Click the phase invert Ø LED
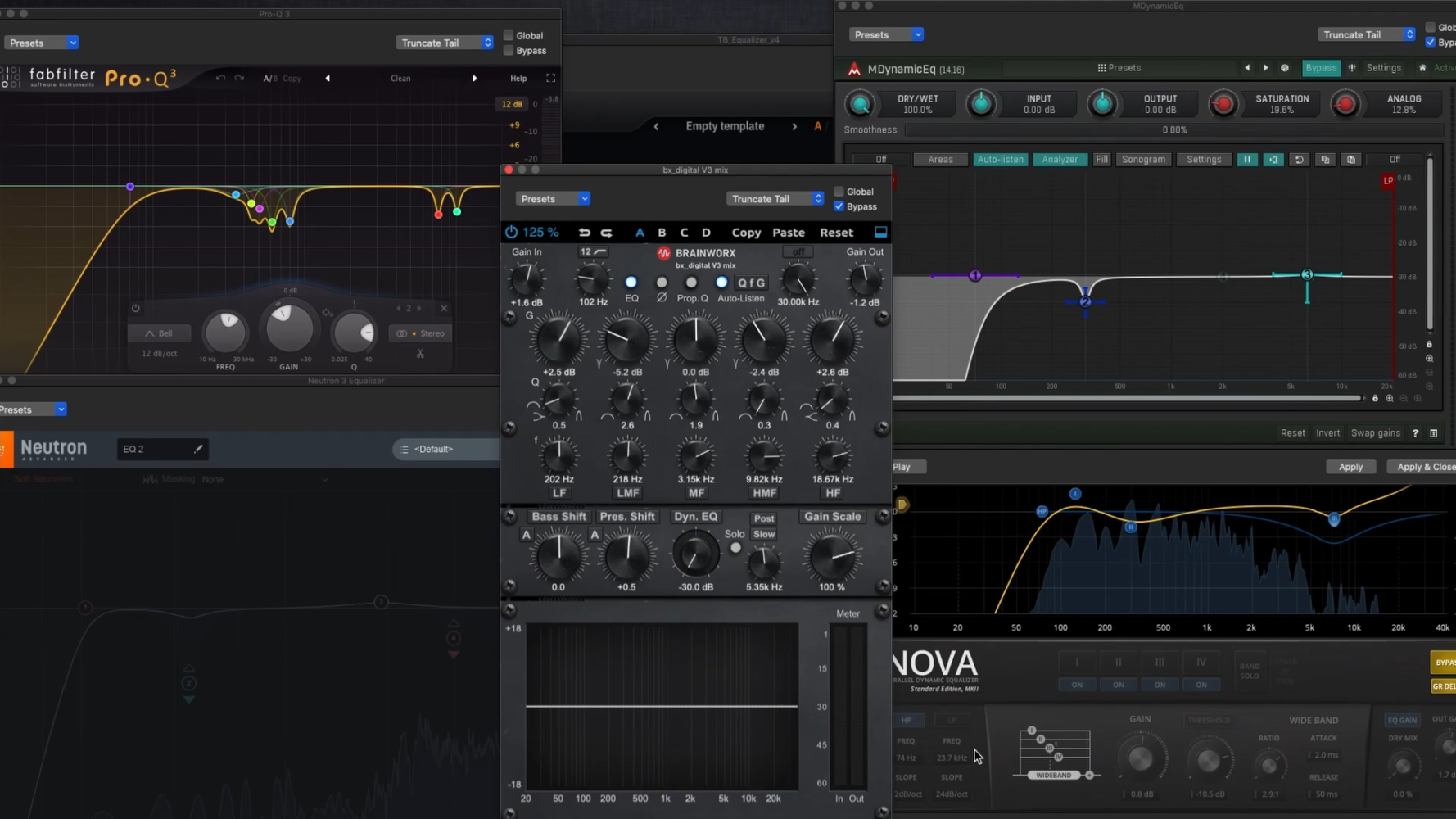This screenshot has height=819, width=1456. pyautogui.click(x=662, y=283)
